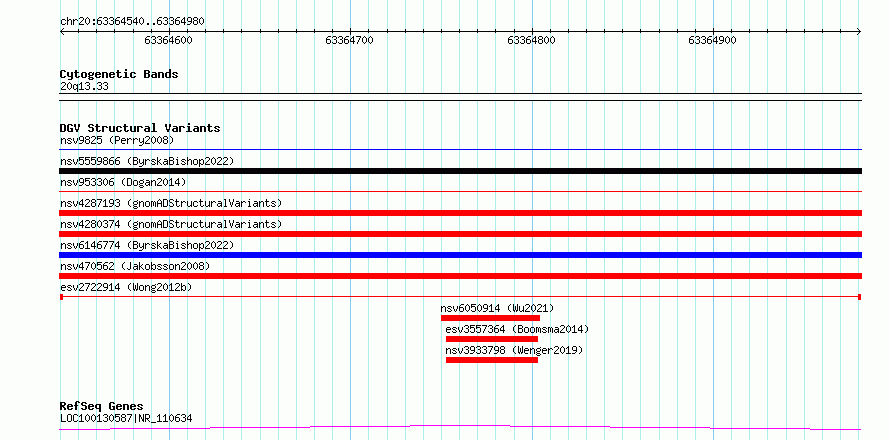Click the red nsv3933798 variant bar
The image size is (890, 440).
(492, 360)
